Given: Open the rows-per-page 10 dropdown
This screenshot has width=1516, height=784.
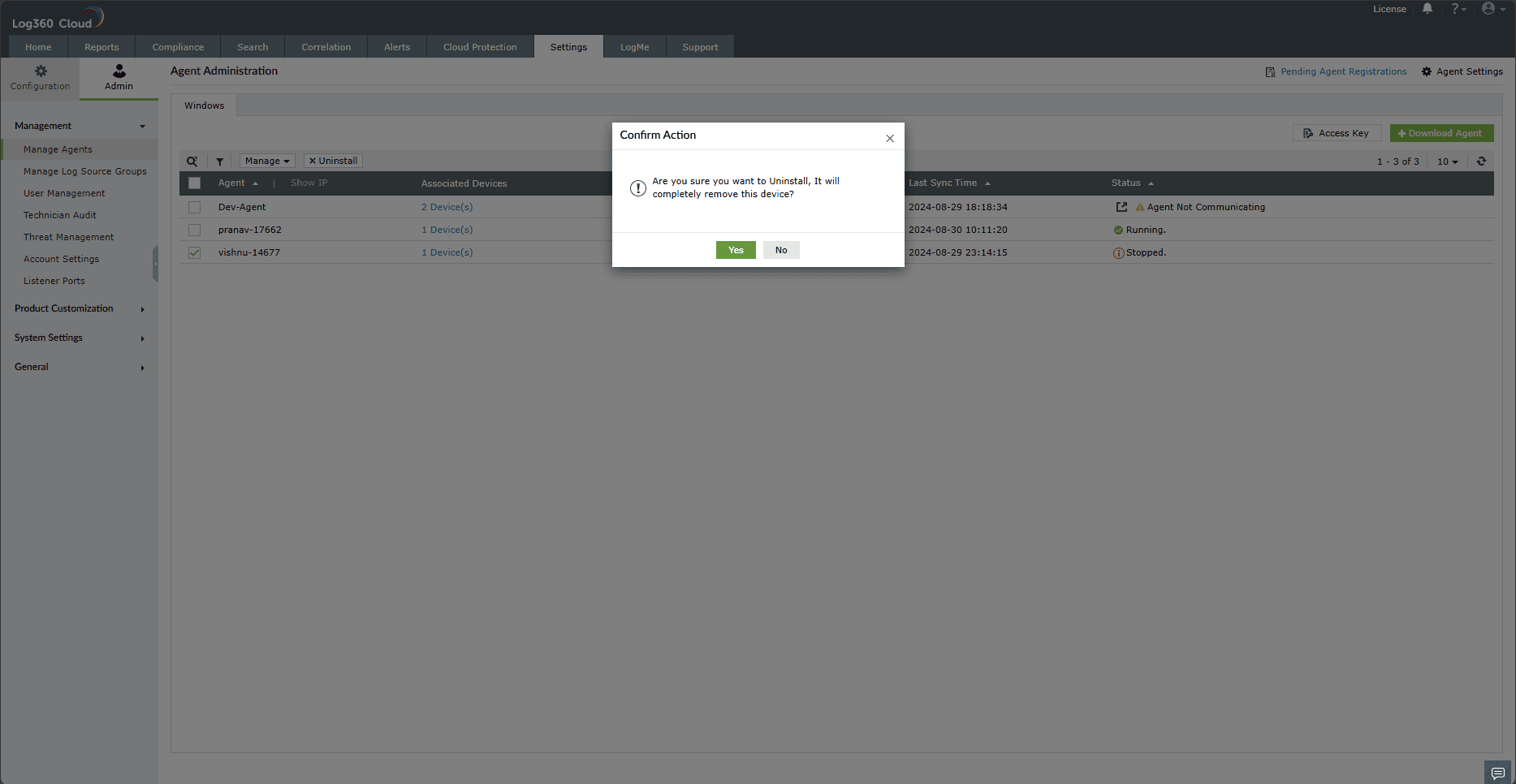Looking at the screenshot, I should [x=1447, y=162].
